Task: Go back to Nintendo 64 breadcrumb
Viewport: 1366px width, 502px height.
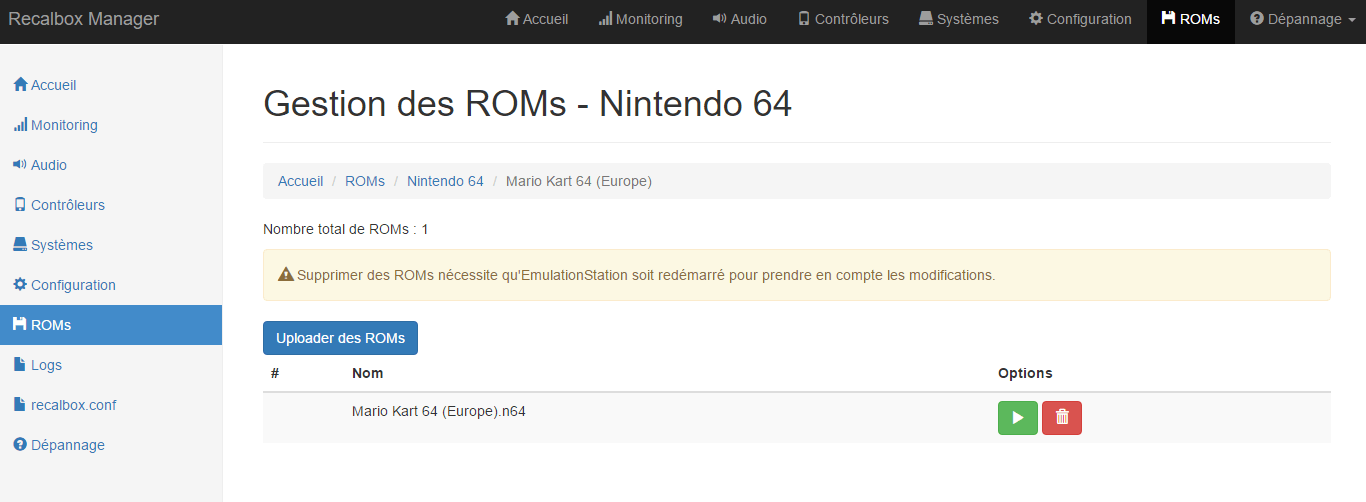Action: tap(445, 181)
